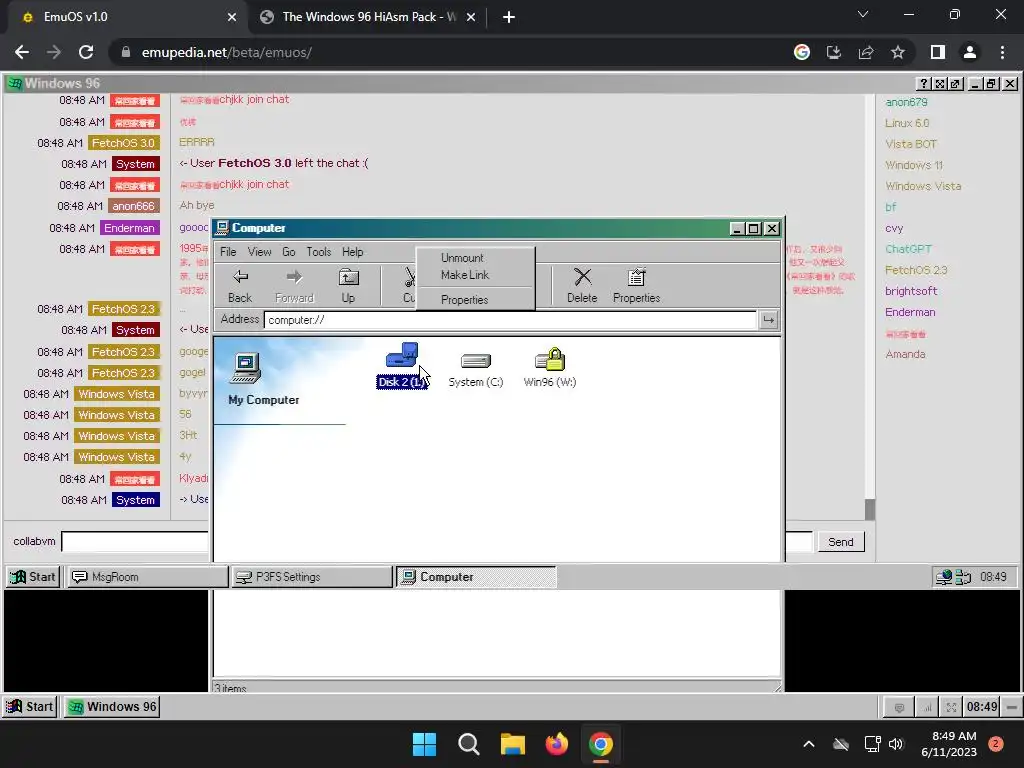Screen dimensions: 1024x768
Task: Click the network globe tray icon in Windows 96
Action: 944,577
